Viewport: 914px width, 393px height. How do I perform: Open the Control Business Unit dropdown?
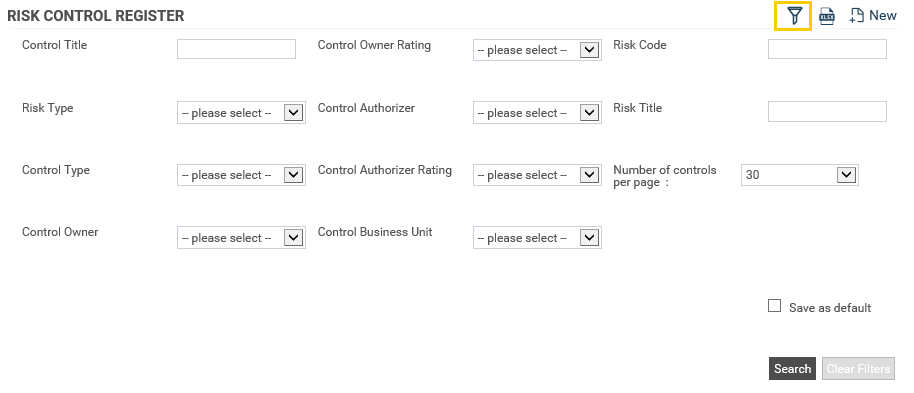click(x=537, y=238)
